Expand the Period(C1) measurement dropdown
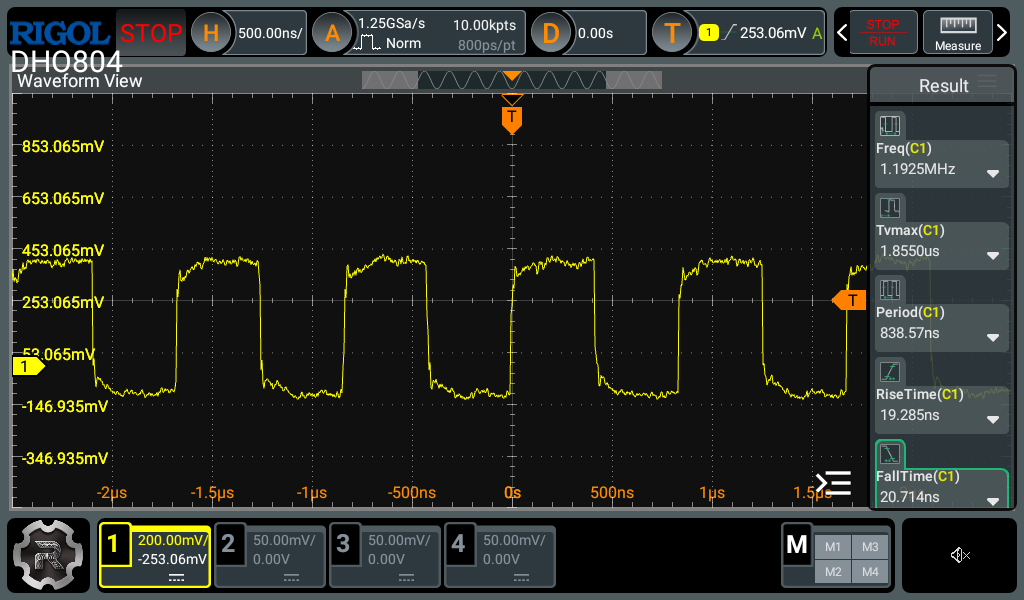 pyautogui.click(x=993, y=336)
